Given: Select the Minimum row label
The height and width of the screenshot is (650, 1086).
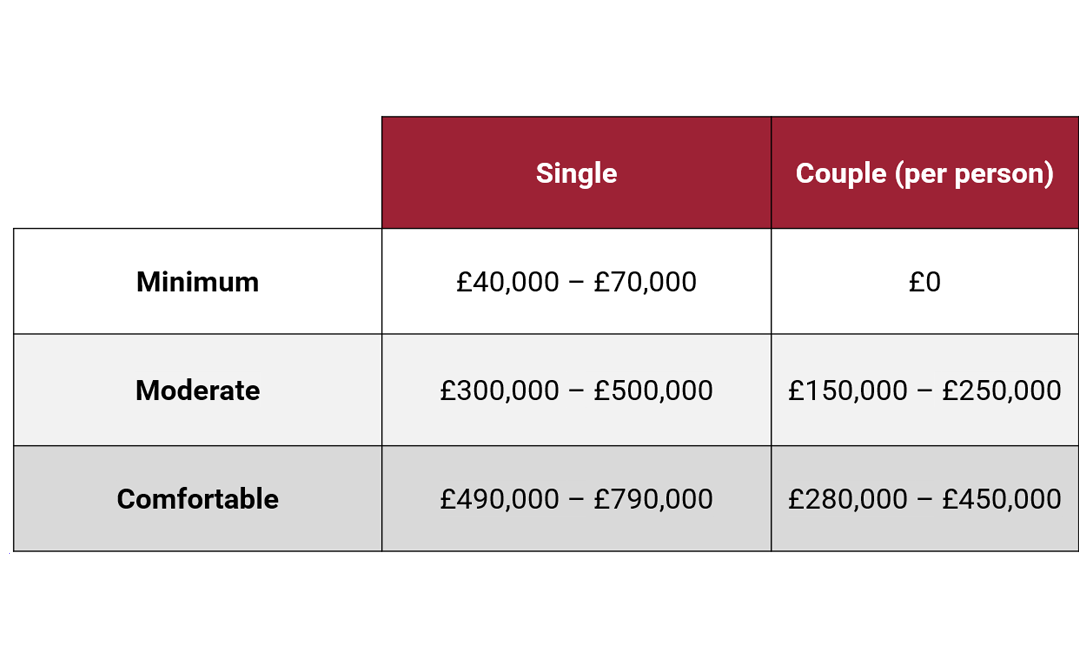Looking at the screenshot, I should tap(197, 281).
